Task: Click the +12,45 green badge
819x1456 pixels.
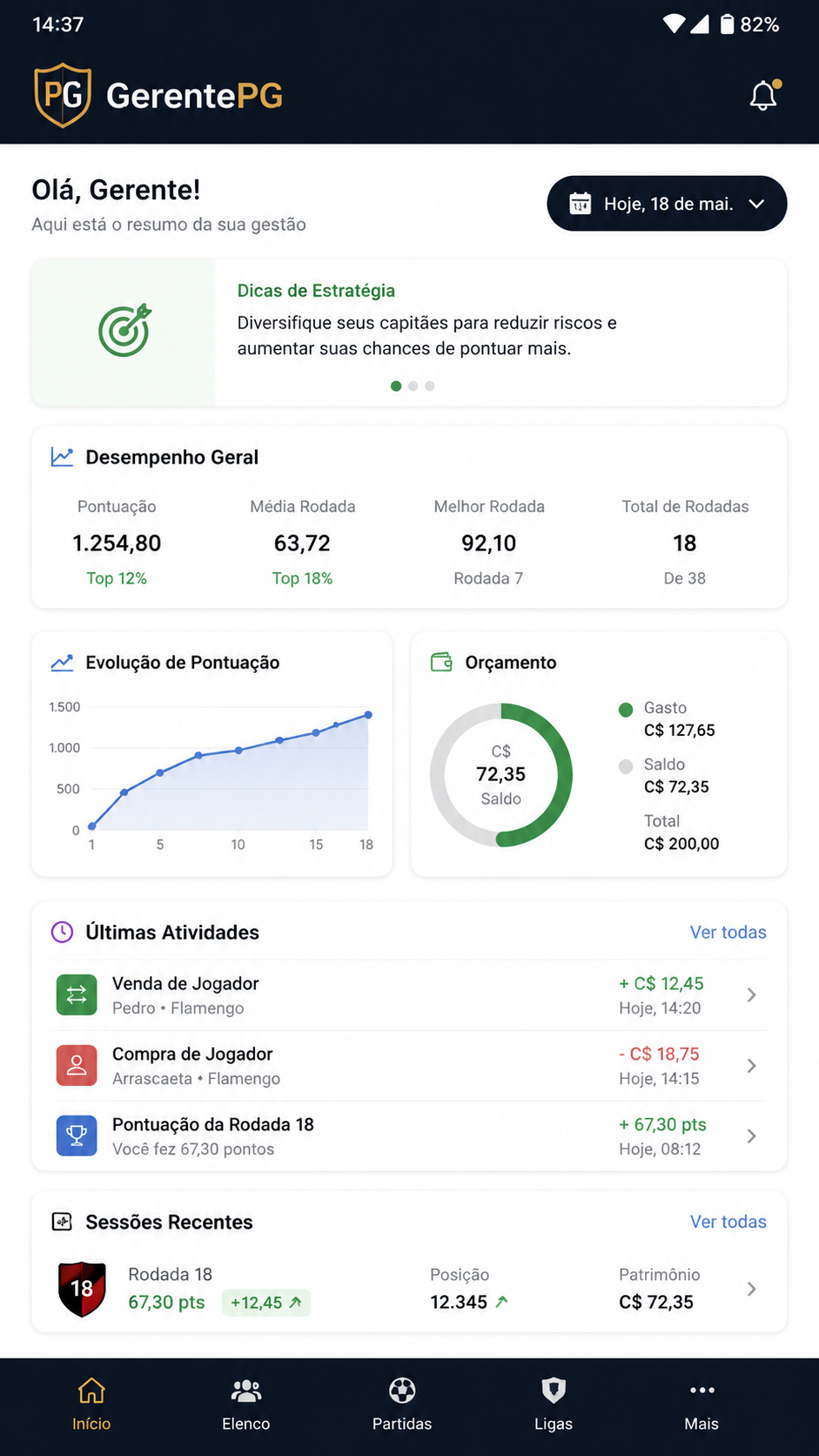Action: (266, 1303)
